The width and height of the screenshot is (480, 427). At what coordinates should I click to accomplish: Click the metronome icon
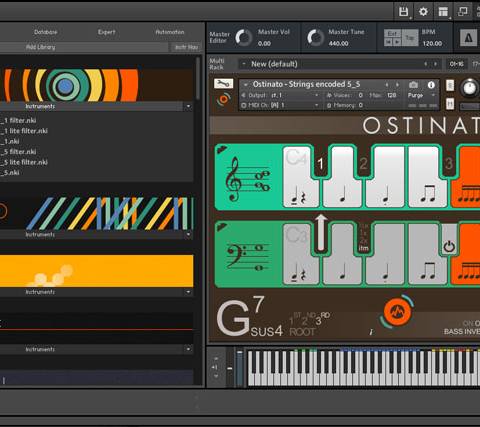click(468, 38)
